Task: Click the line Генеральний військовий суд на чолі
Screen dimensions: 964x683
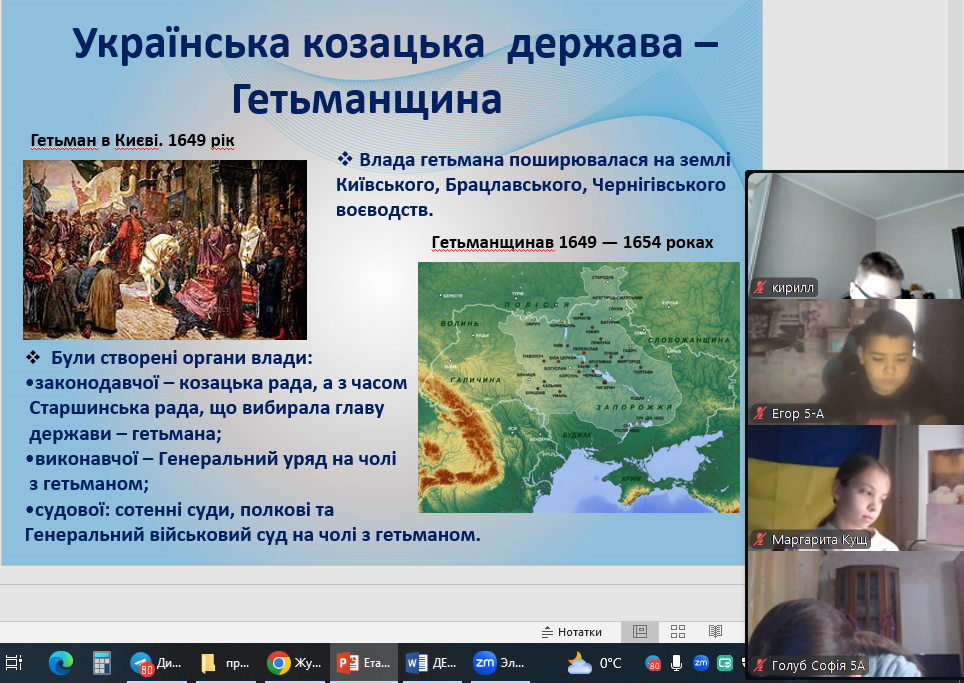Action: [253, 535]
